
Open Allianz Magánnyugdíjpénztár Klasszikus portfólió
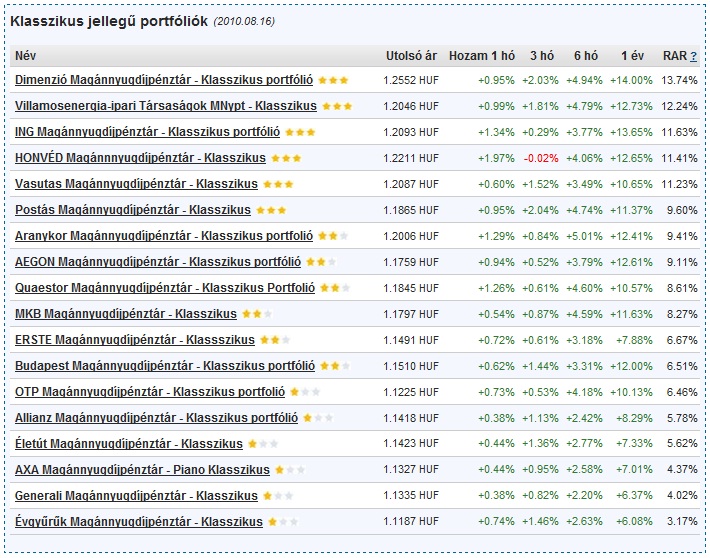coord(156,418)
